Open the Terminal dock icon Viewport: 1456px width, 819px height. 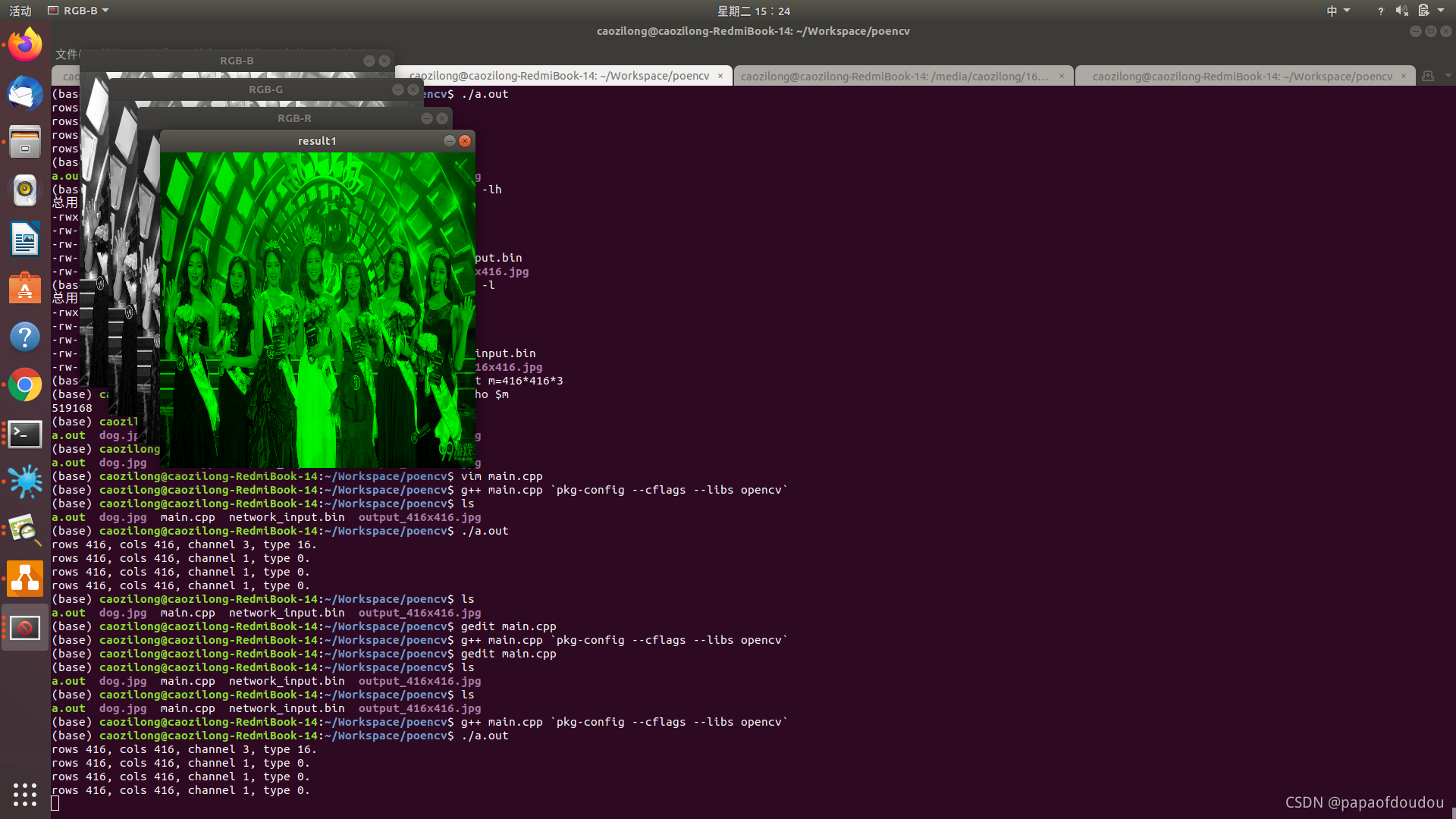[x=25, y=434]
